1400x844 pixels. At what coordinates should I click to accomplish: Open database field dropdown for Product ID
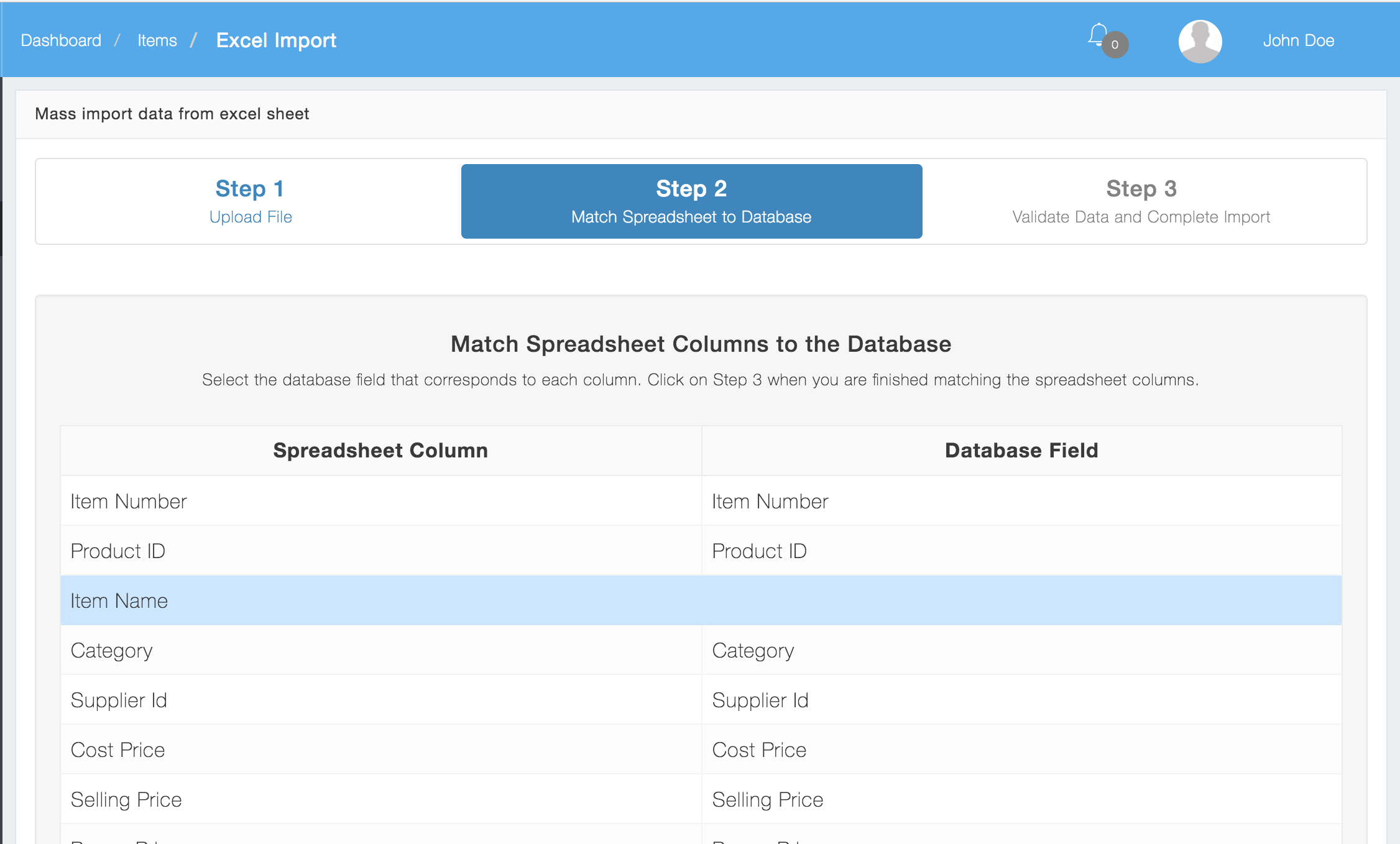[1021, 551]
